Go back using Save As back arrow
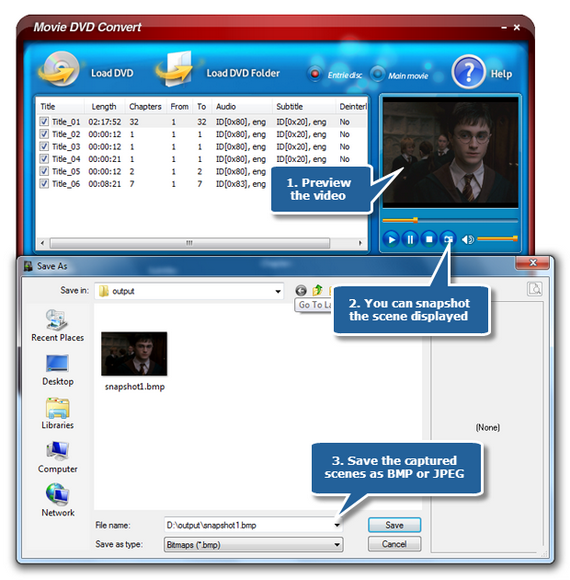This screenshot has height=580, width=570. coord(301,291)
